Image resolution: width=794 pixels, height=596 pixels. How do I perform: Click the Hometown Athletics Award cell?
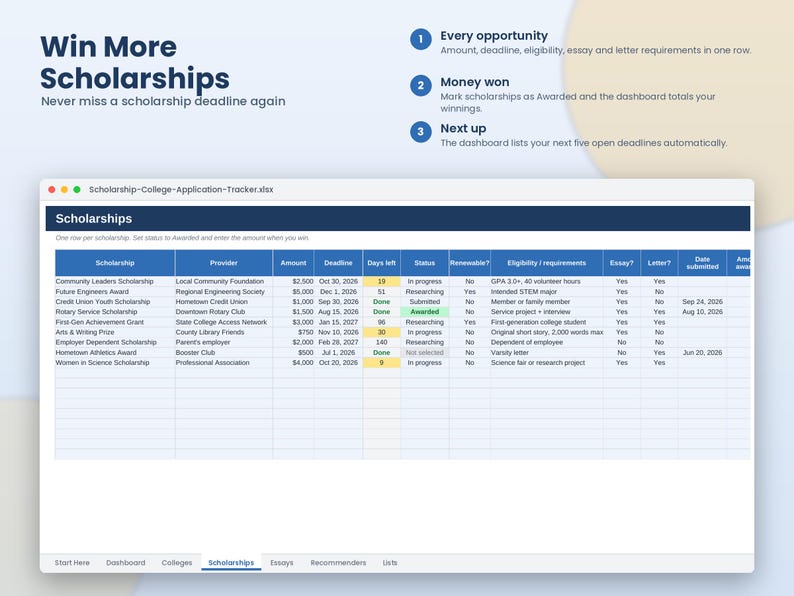click(x=115, y=352)
